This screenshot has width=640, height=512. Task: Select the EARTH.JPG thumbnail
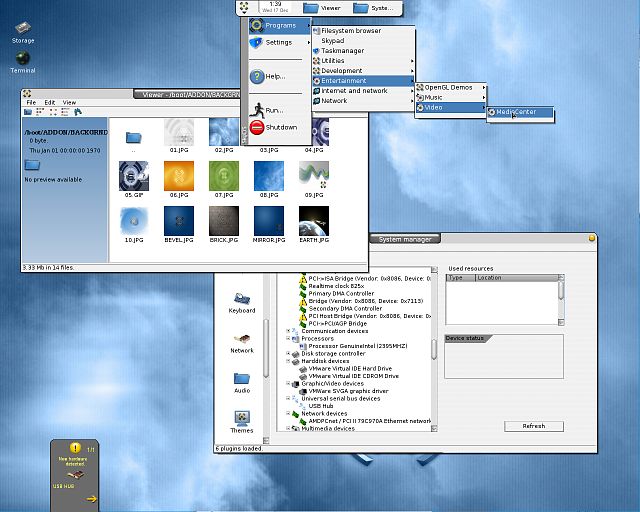313,222
